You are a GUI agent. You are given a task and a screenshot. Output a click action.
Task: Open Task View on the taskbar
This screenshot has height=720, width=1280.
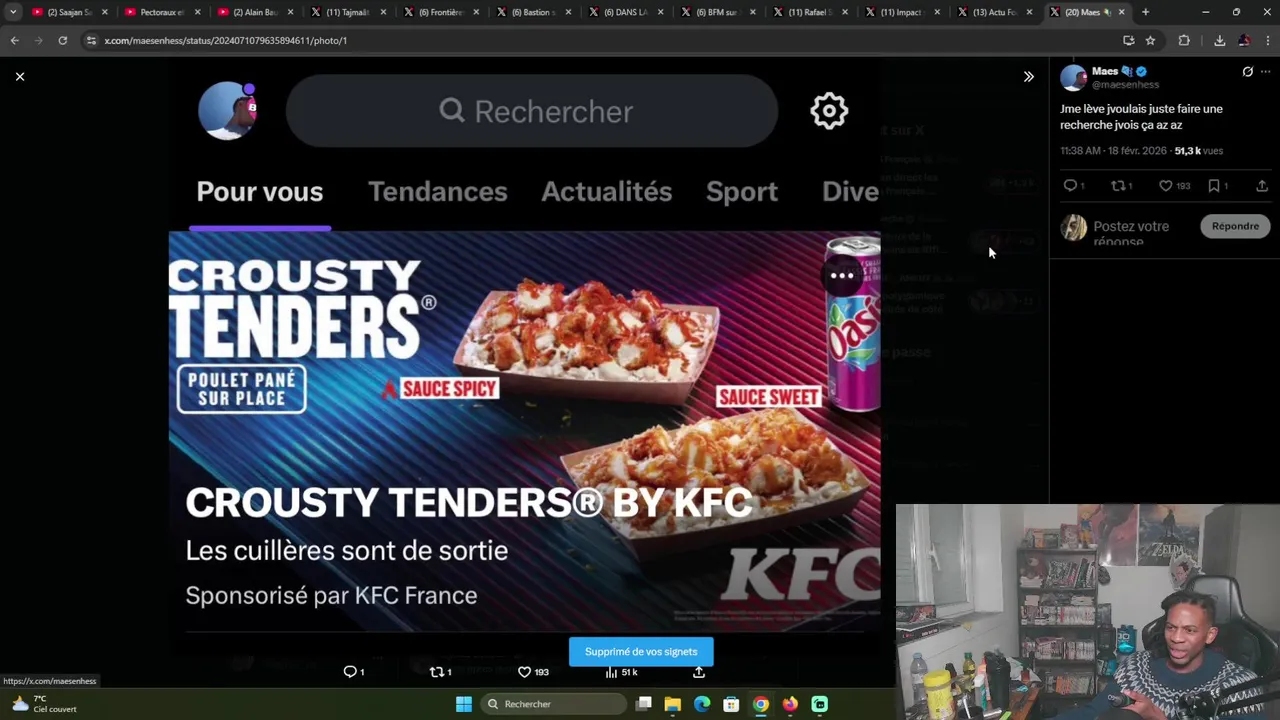[644, 704]
